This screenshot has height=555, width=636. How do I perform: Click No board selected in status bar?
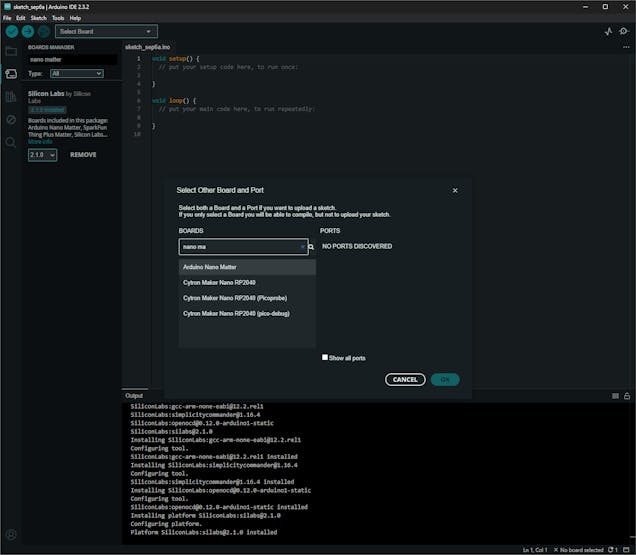coord(578,550)
